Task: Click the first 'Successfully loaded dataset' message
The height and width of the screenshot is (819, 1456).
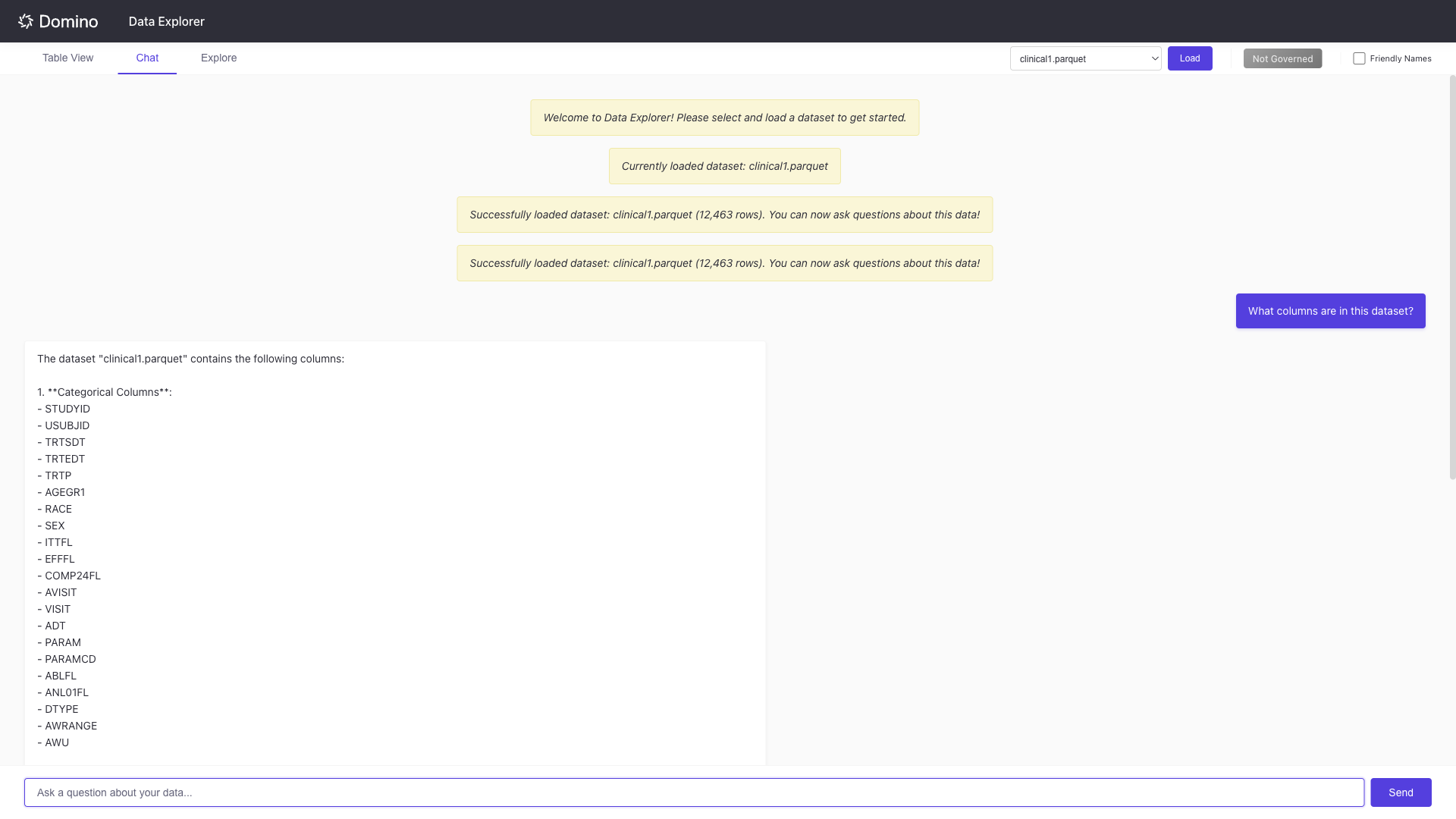Action: tap(724, 215)
